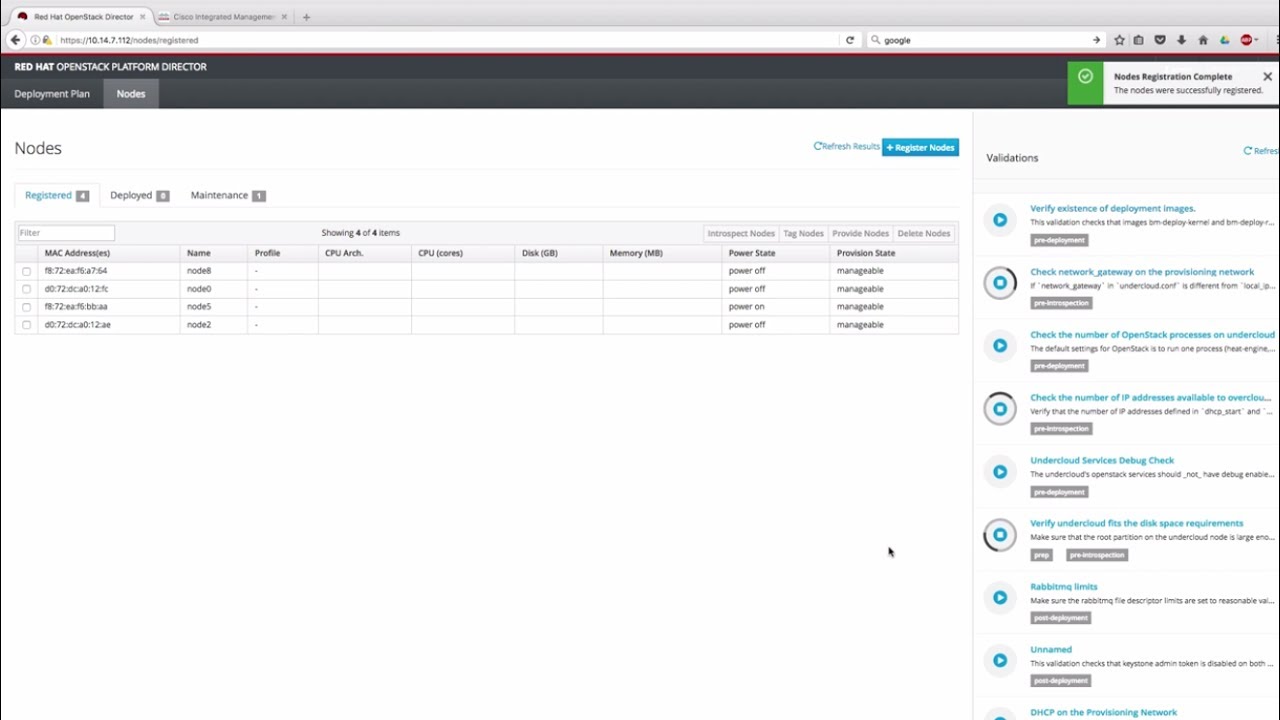The image size is (1280, 720).
Task: Reload the page with browser refresh icon
Action: [850, 40]
